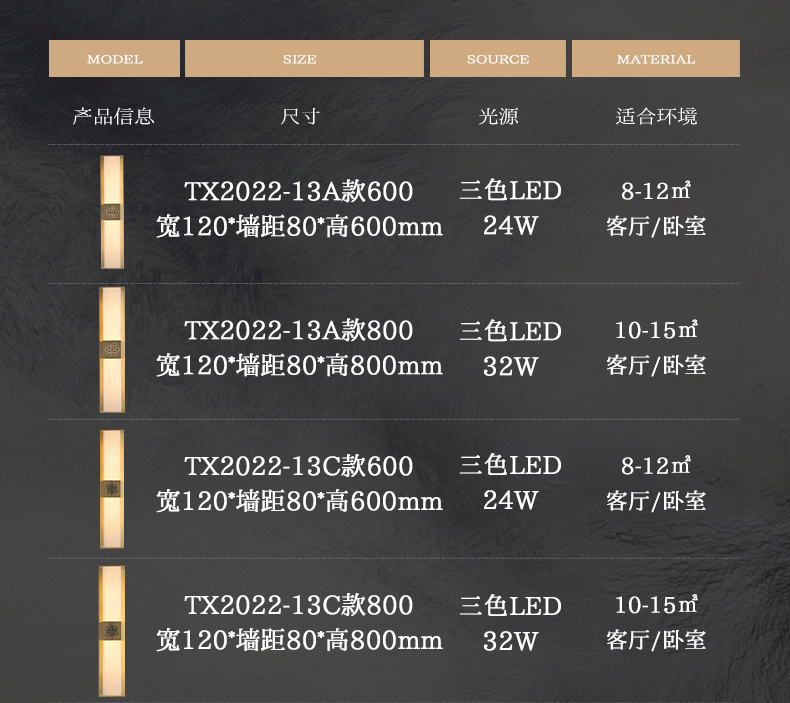Screen dimensions: 790x703
Task: Select the TX2022-13A款800 model name
Action: [298, 330]
